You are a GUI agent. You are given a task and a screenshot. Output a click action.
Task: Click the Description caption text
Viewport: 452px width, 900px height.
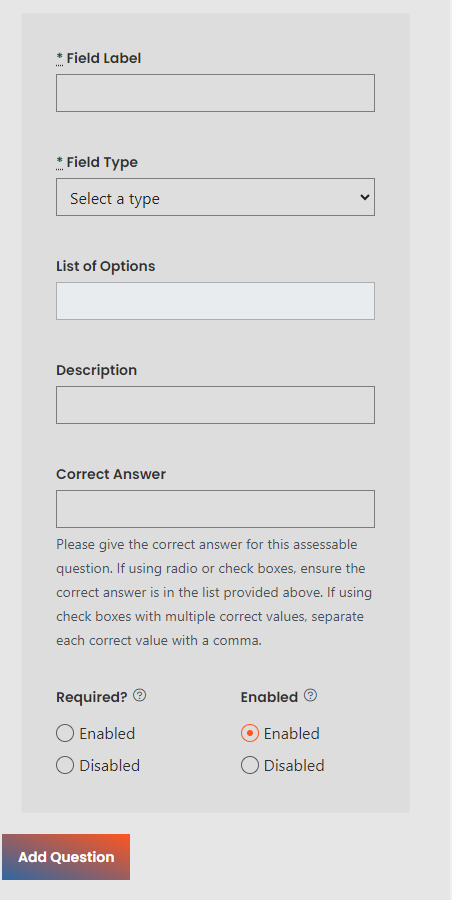[96, 370]
